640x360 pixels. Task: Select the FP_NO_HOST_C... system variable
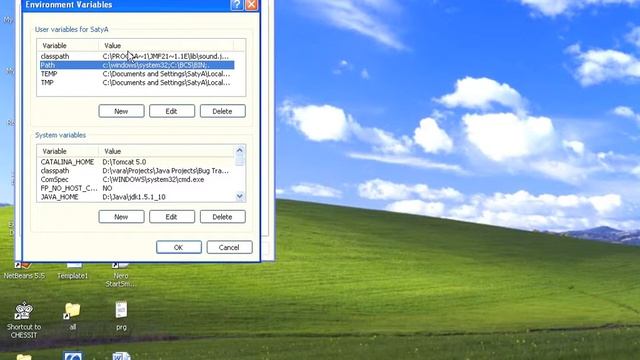pyautogui.click(x=137, y=188)
